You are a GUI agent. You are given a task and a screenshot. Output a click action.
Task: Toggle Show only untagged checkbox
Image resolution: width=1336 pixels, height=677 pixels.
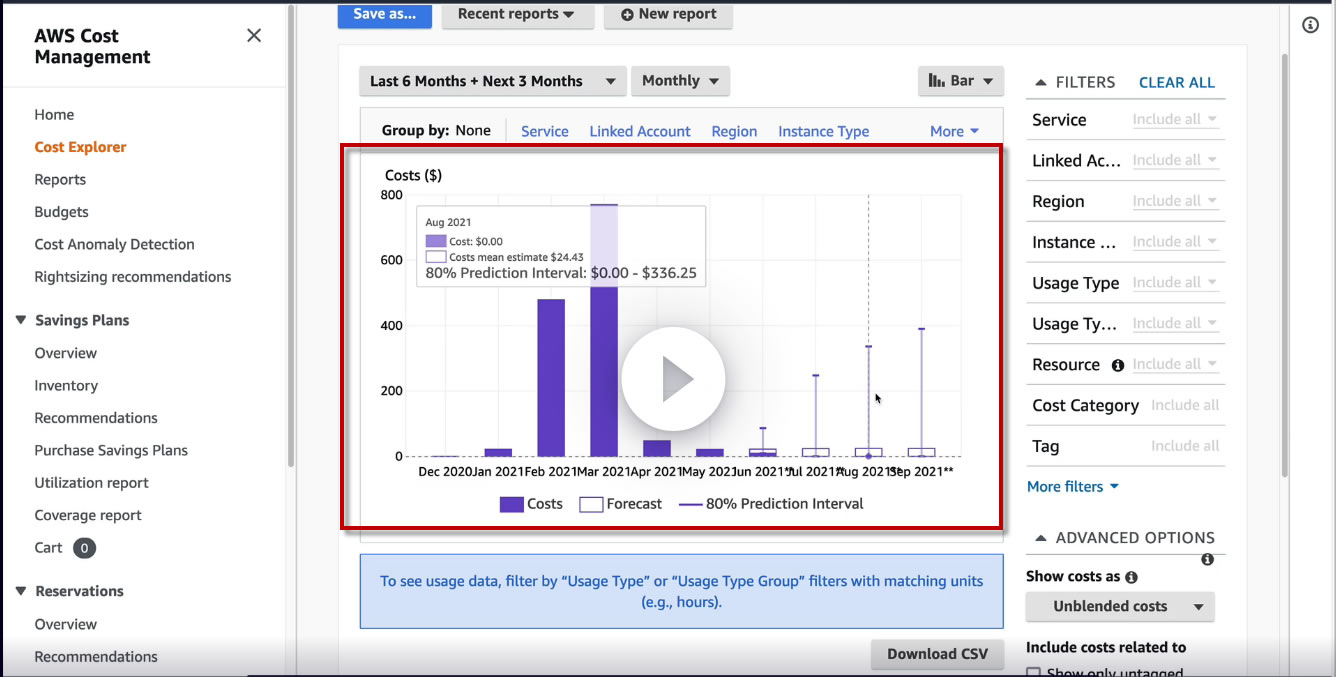(x=1034, y=672)
